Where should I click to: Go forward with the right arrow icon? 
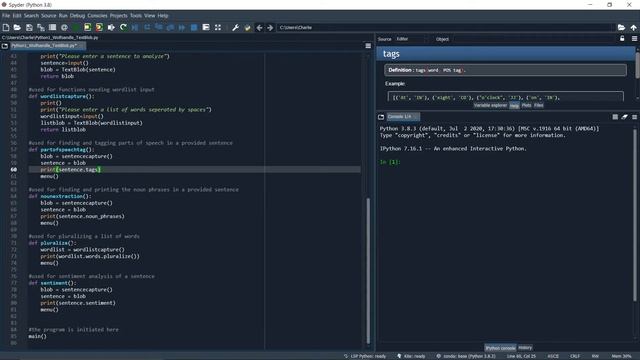coord(270,27)
